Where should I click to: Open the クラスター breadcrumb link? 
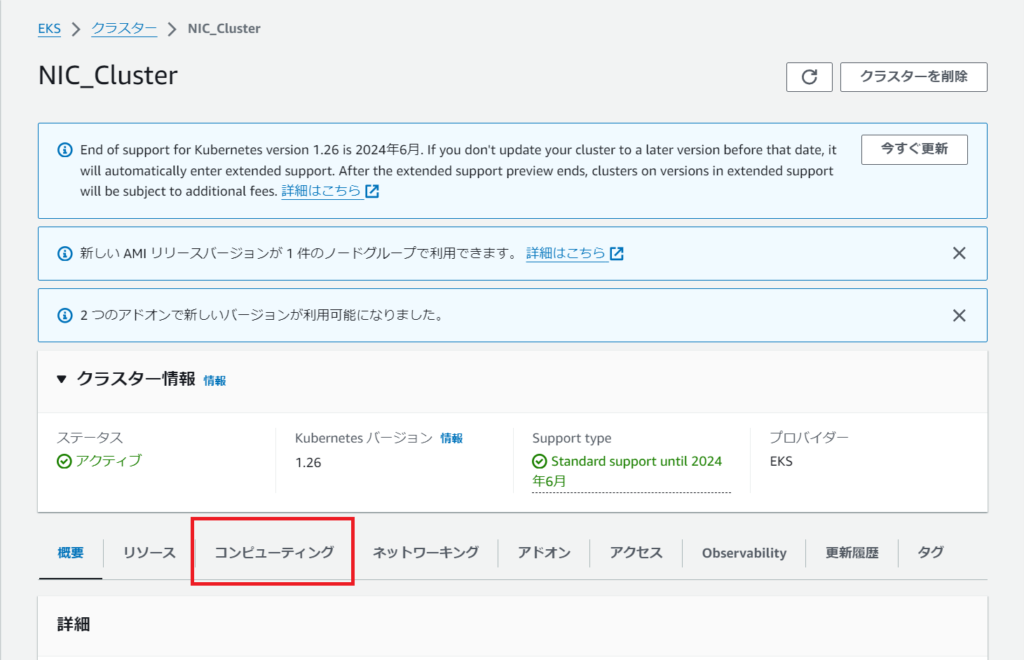point(123,29)
